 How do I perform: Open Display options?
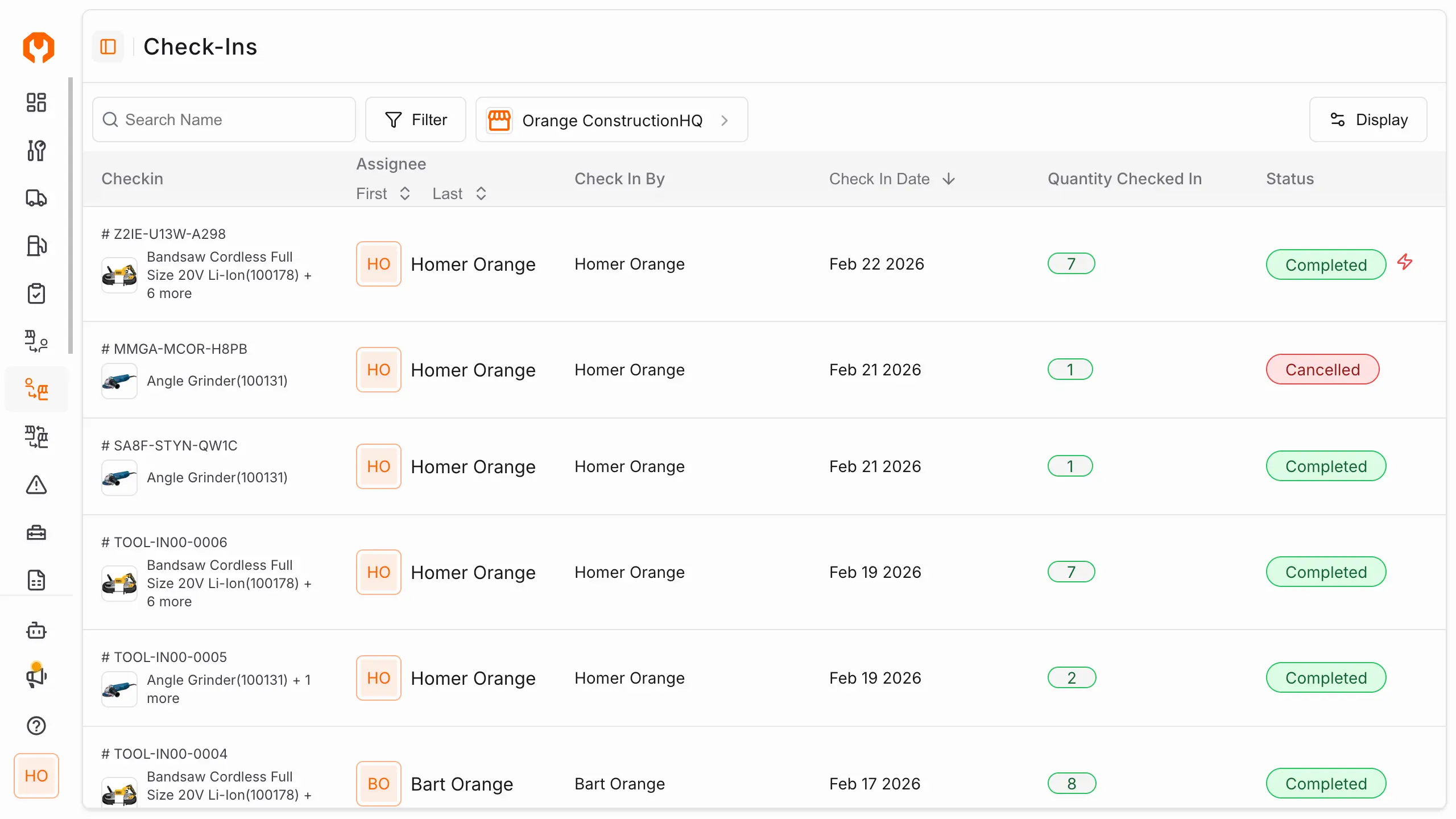1368,119
